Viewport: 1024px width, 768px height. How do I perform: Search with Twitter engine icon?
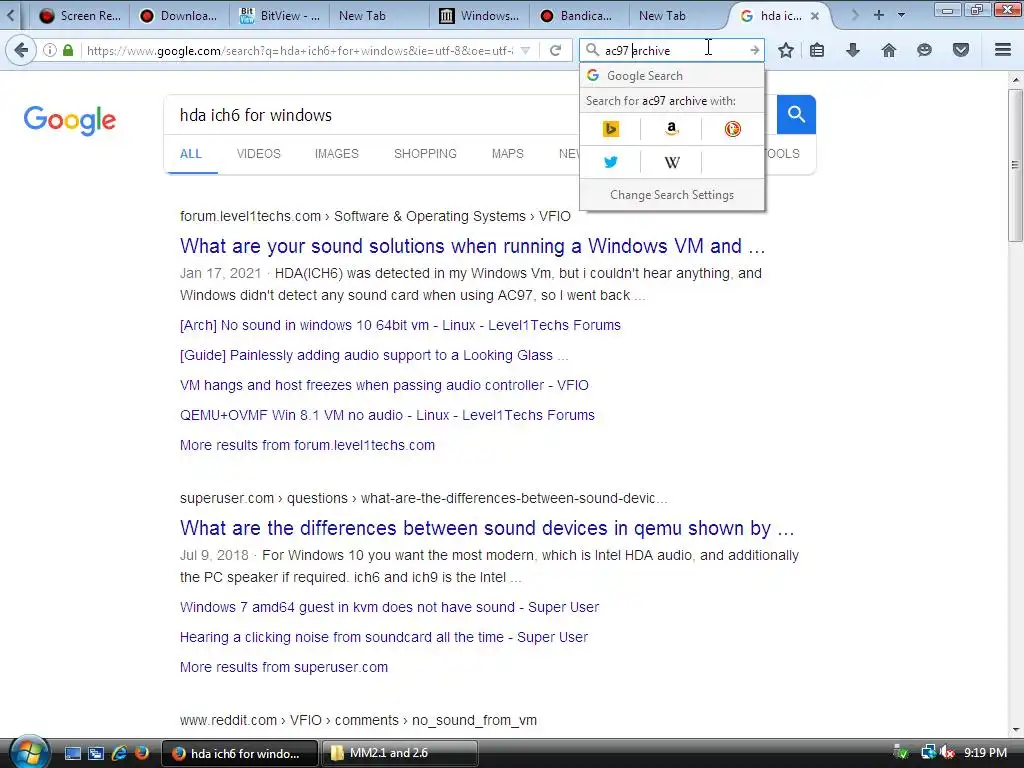pos(611,162)
